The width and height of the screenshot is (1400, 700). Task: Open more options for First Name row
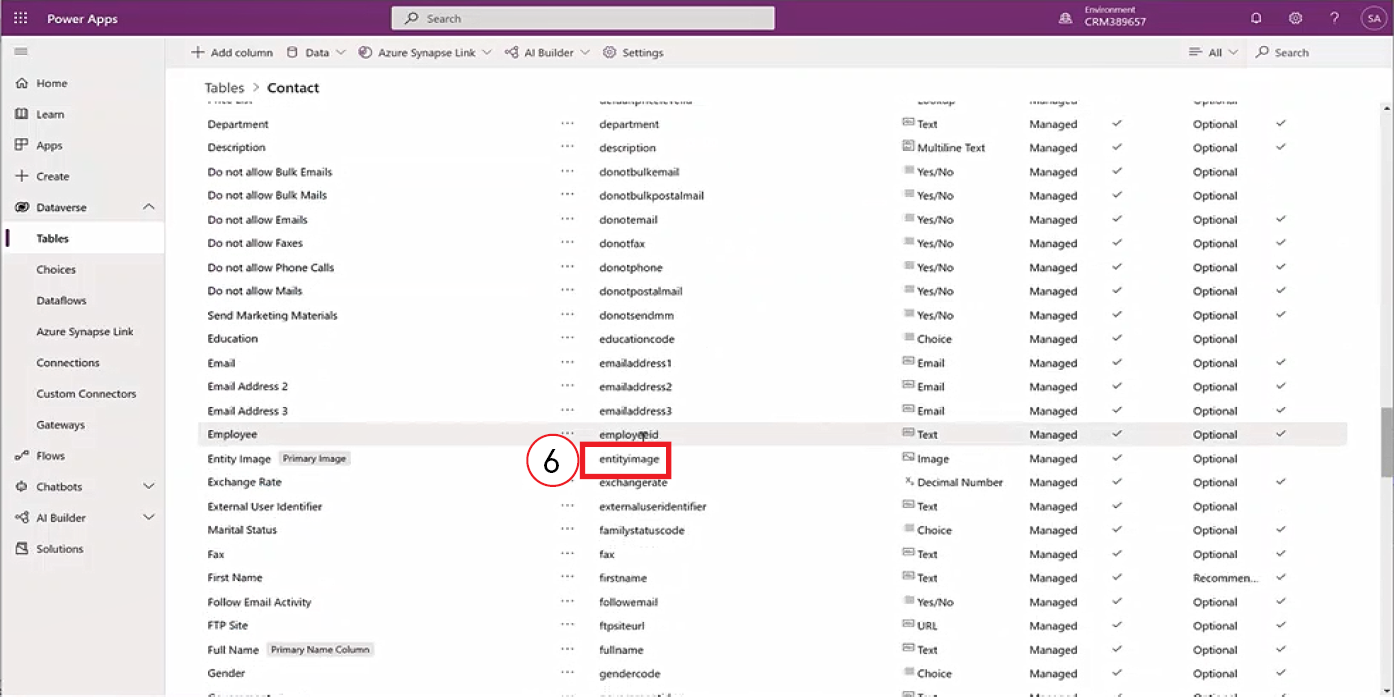568,577
